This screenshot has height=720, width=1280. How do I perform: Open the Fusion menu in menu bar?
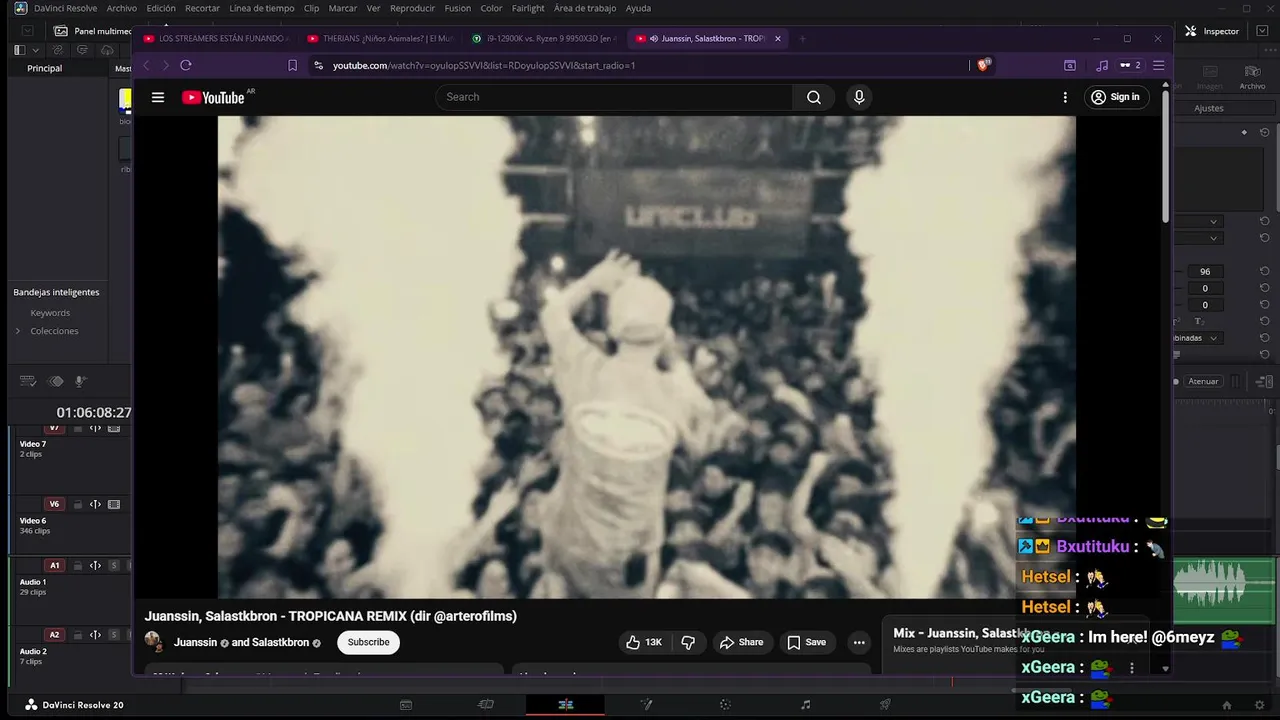(458, 8)
